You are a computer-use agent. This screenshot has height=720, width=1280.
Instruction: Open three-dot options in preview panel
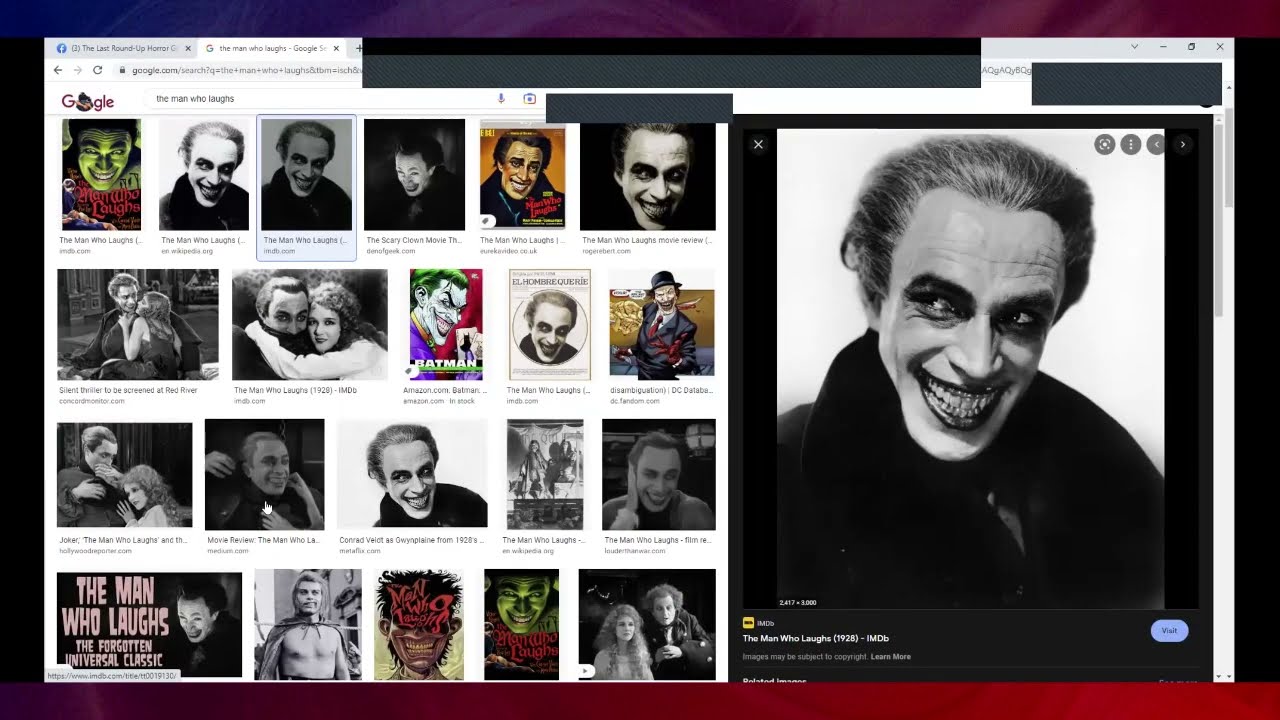[1130, 144]
